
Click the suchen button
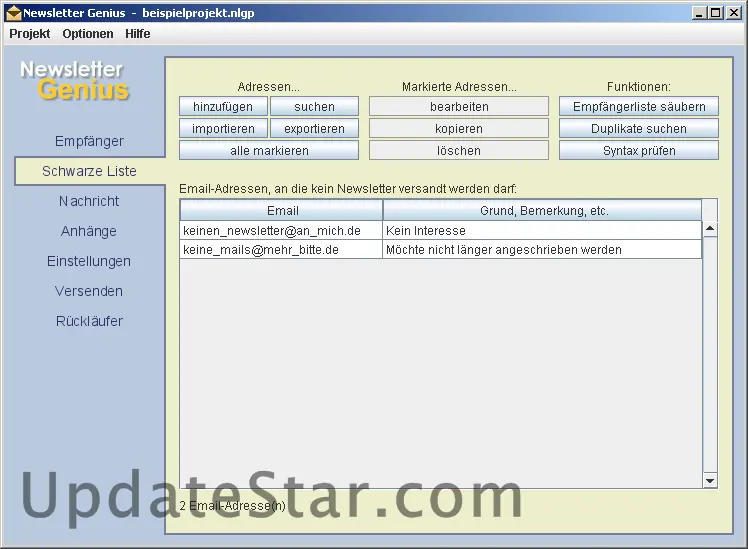pos(314,106)
